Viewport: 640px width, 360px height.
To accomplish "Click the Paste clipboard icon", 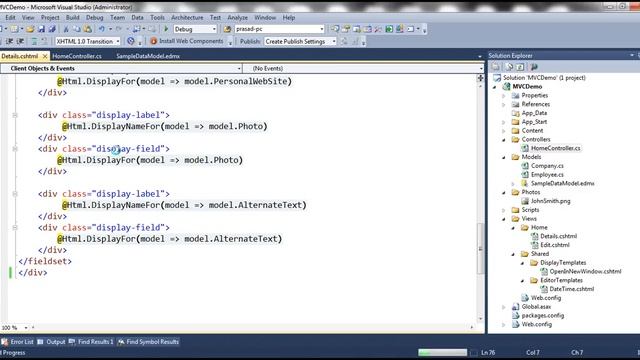I will pos(87,29).
